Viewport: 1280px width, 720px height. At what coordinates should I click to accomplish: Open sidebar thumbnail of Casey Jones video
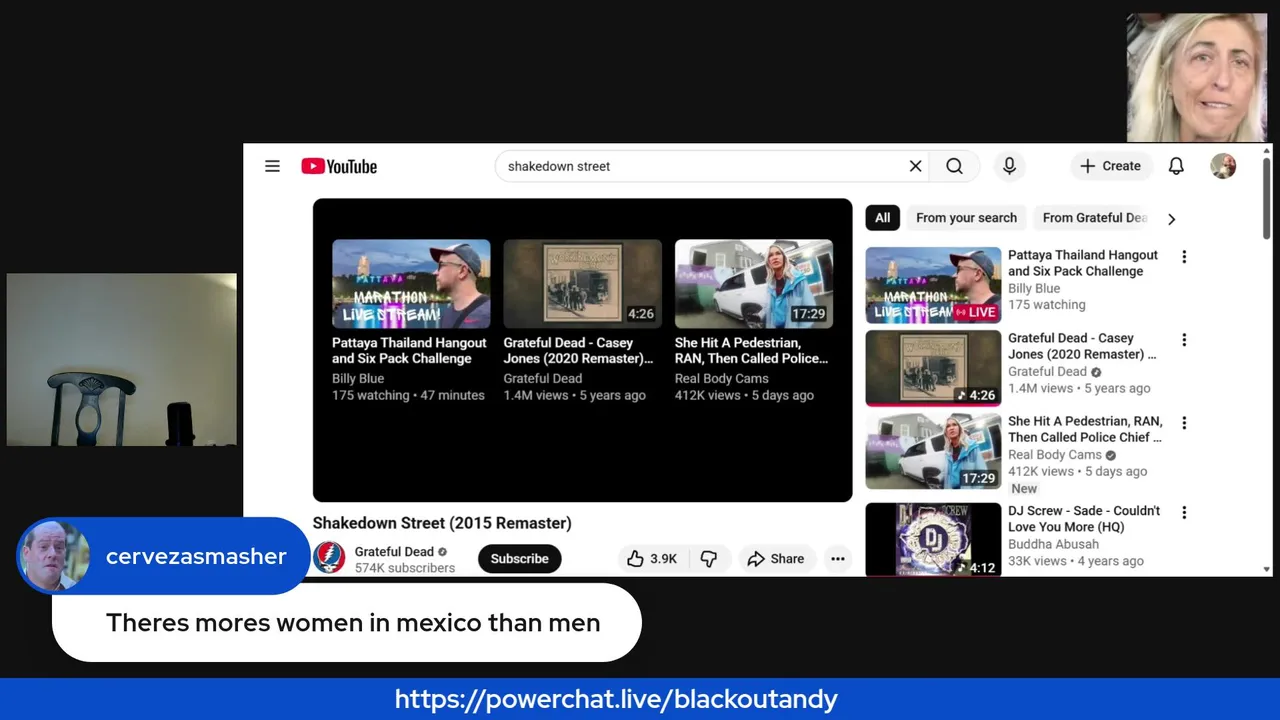point(933,368)
